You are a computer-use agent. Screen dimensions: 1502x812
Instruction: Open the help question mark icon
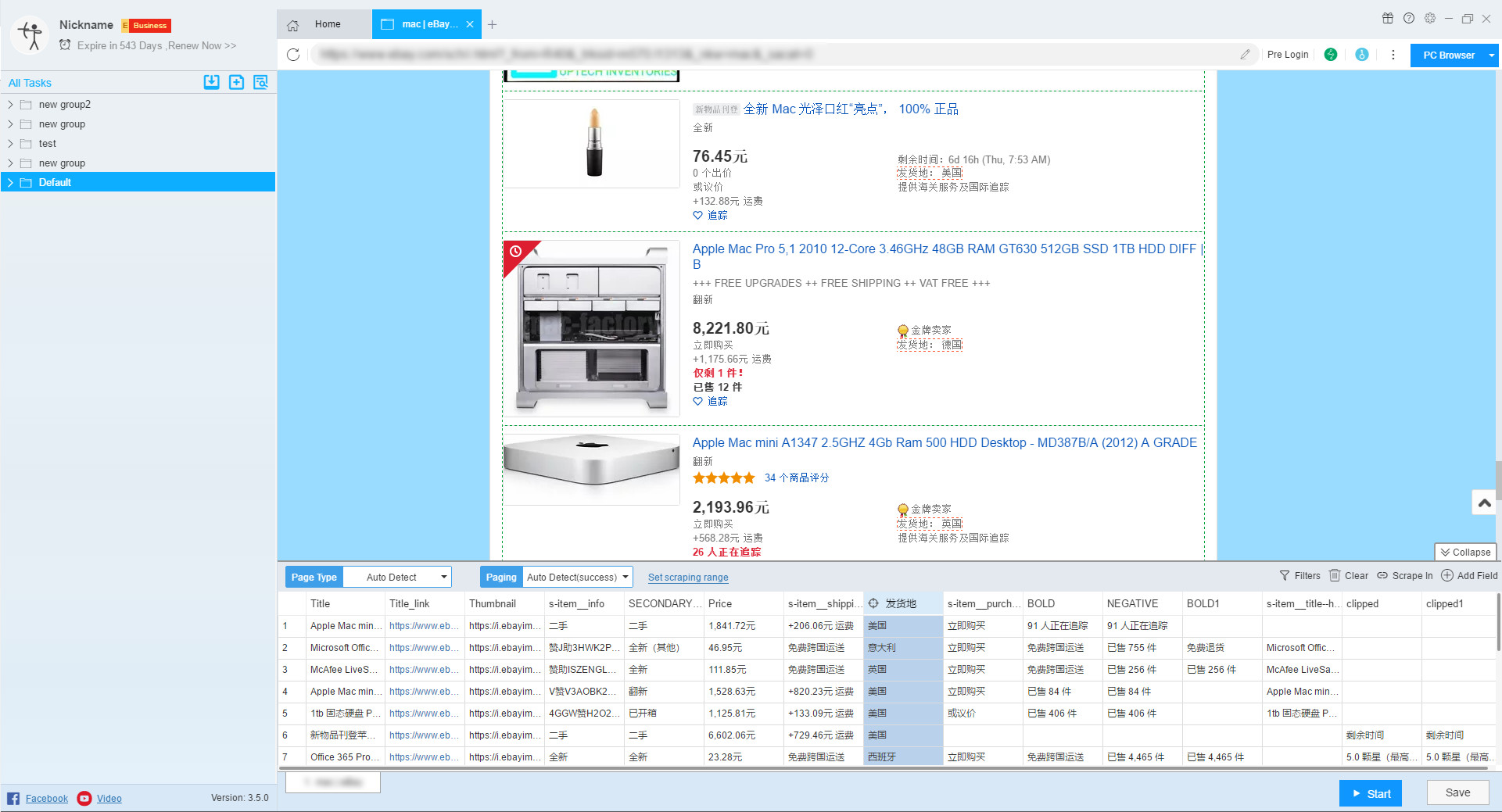click(1409, 18)
